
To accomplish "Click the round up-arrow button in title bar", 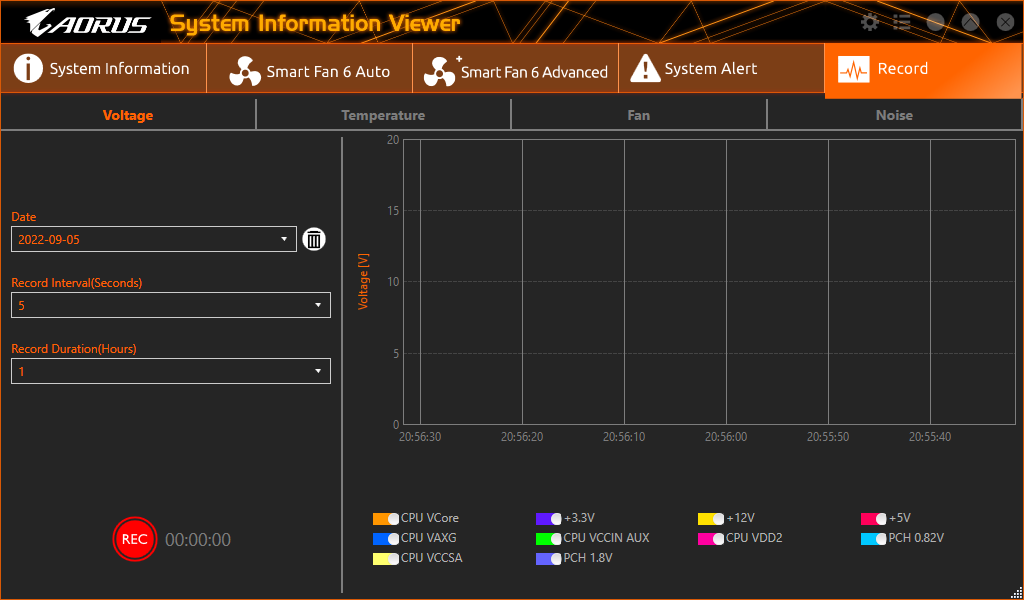I will point(970,22).
